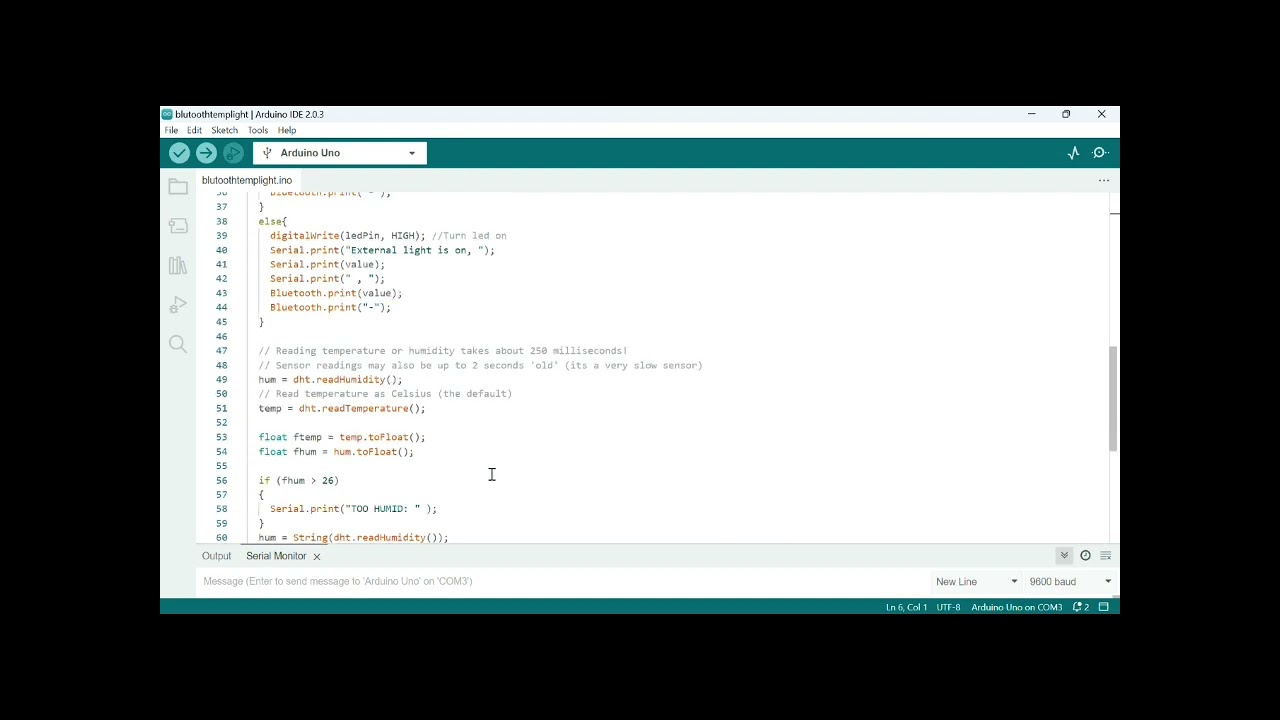The width and height of the screenshot is (1280, 720).
Task: Toggle the bottom panel icon in status bar
Action: (1104, 607)
